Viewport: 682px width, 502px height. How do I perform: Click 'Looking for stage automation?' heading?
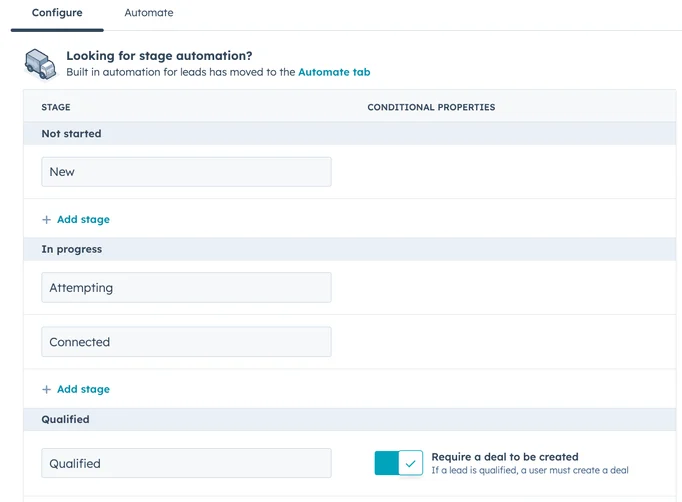[159, 56]
